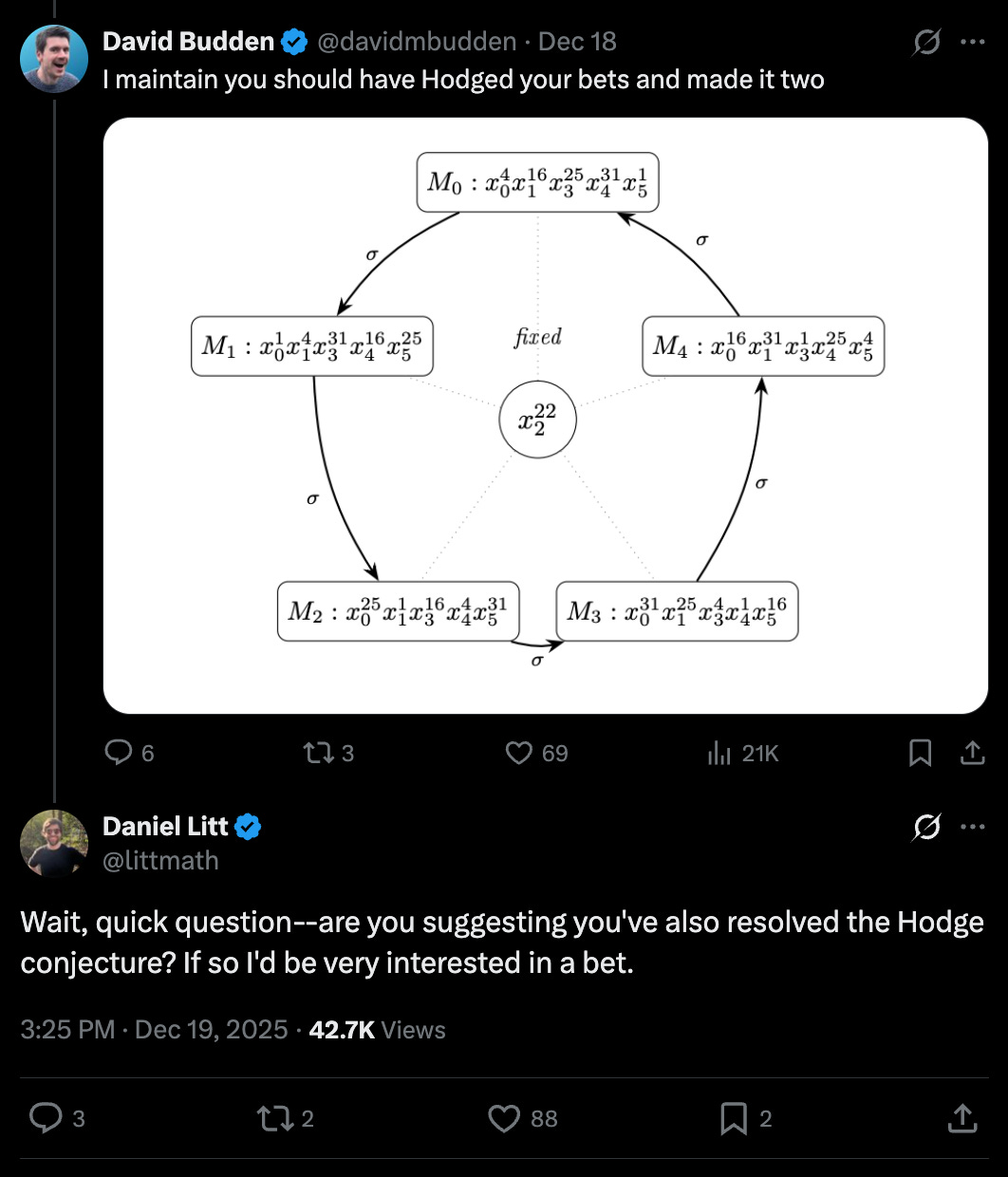
Task: View analytics showing 21K views
Action: [x=719, y=753]
